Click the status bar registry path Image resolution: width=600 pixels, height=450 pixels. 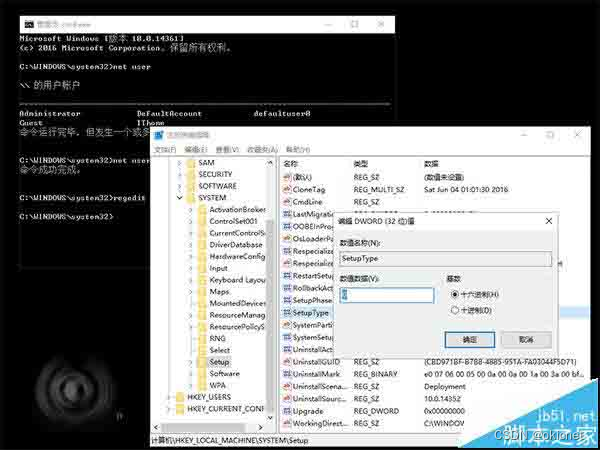click(230, 441)
